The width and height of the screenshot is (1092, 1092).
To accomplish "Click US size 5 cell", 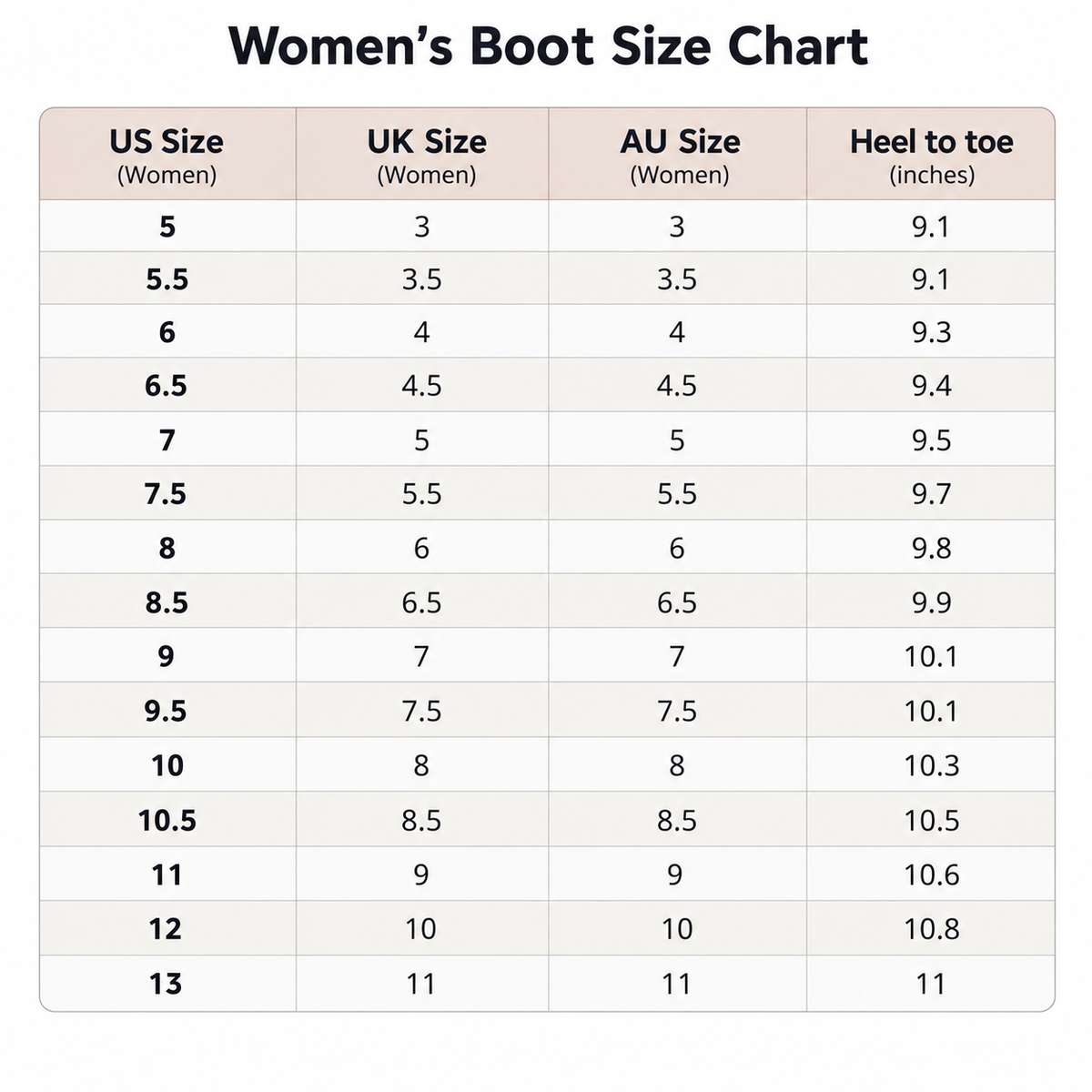I will tap(167, 226).
